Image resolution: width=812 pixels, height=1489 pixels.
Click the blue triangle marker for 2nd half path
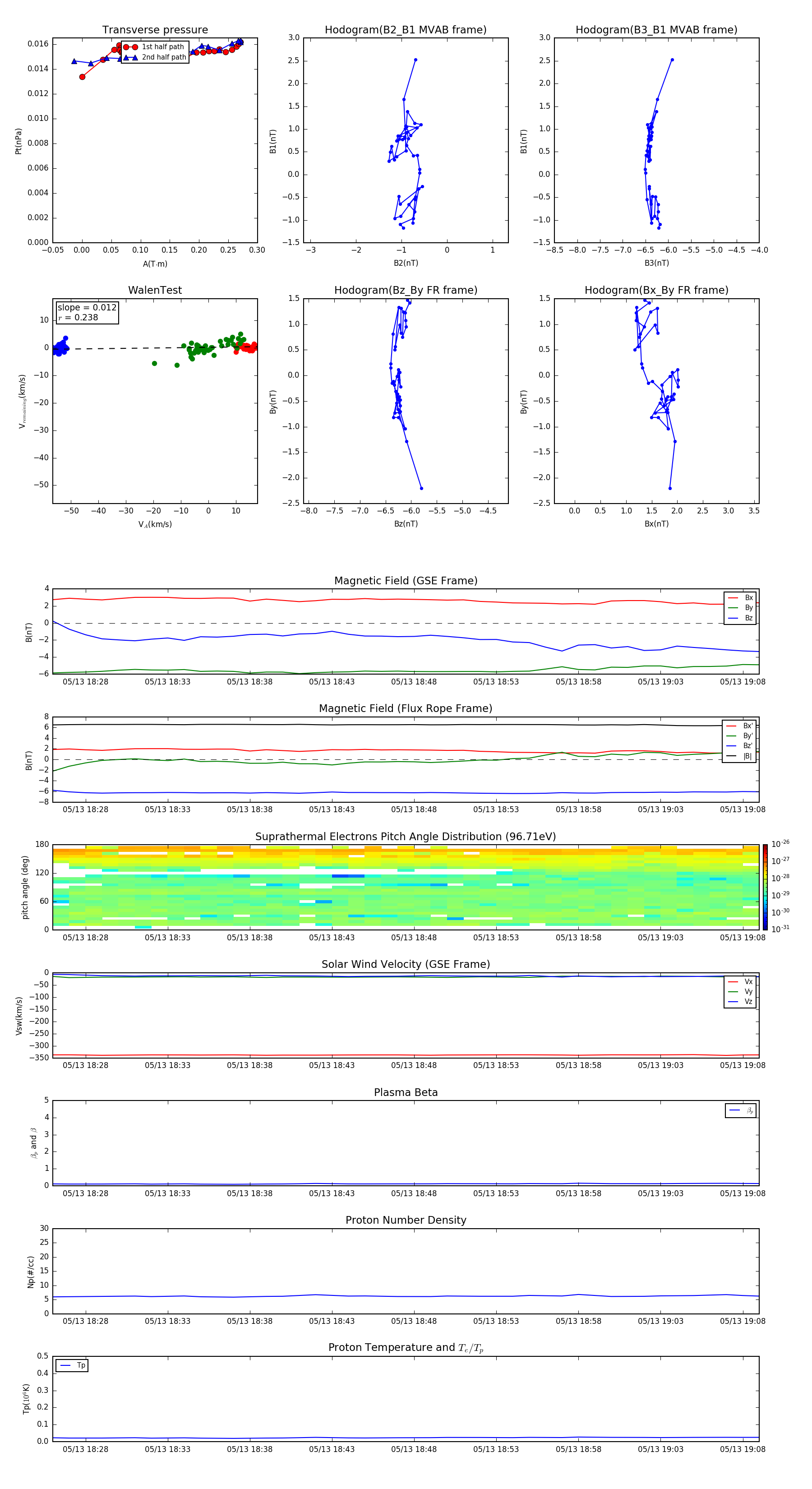pos(130,58)
